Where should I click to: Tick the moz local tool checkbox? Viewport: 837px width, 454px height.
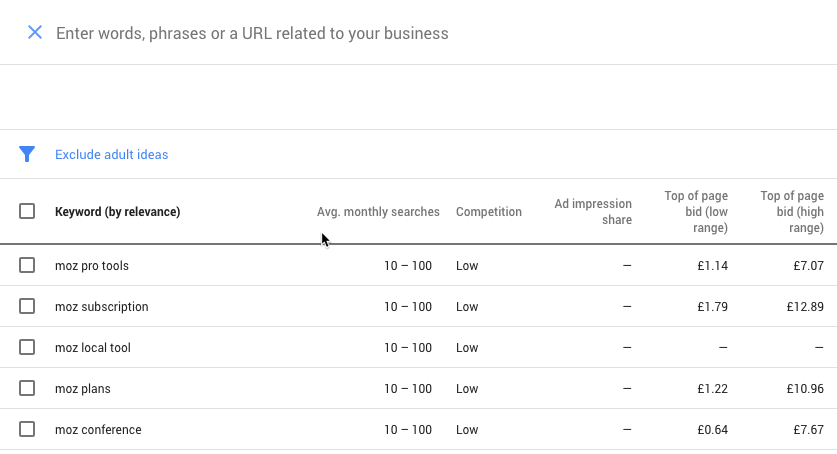click(x=27, y=347)
